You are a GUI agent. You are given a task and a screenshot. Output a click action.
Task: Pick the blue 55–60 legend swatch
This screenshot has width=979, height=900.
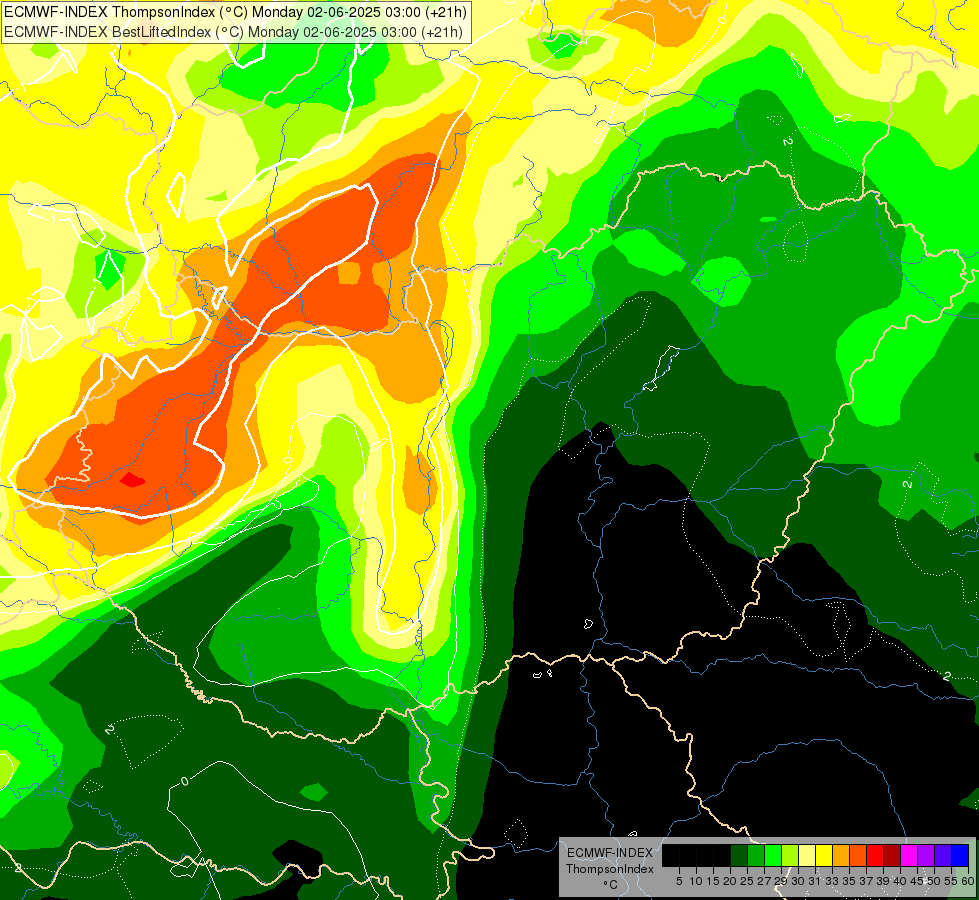tap(960, 856)
